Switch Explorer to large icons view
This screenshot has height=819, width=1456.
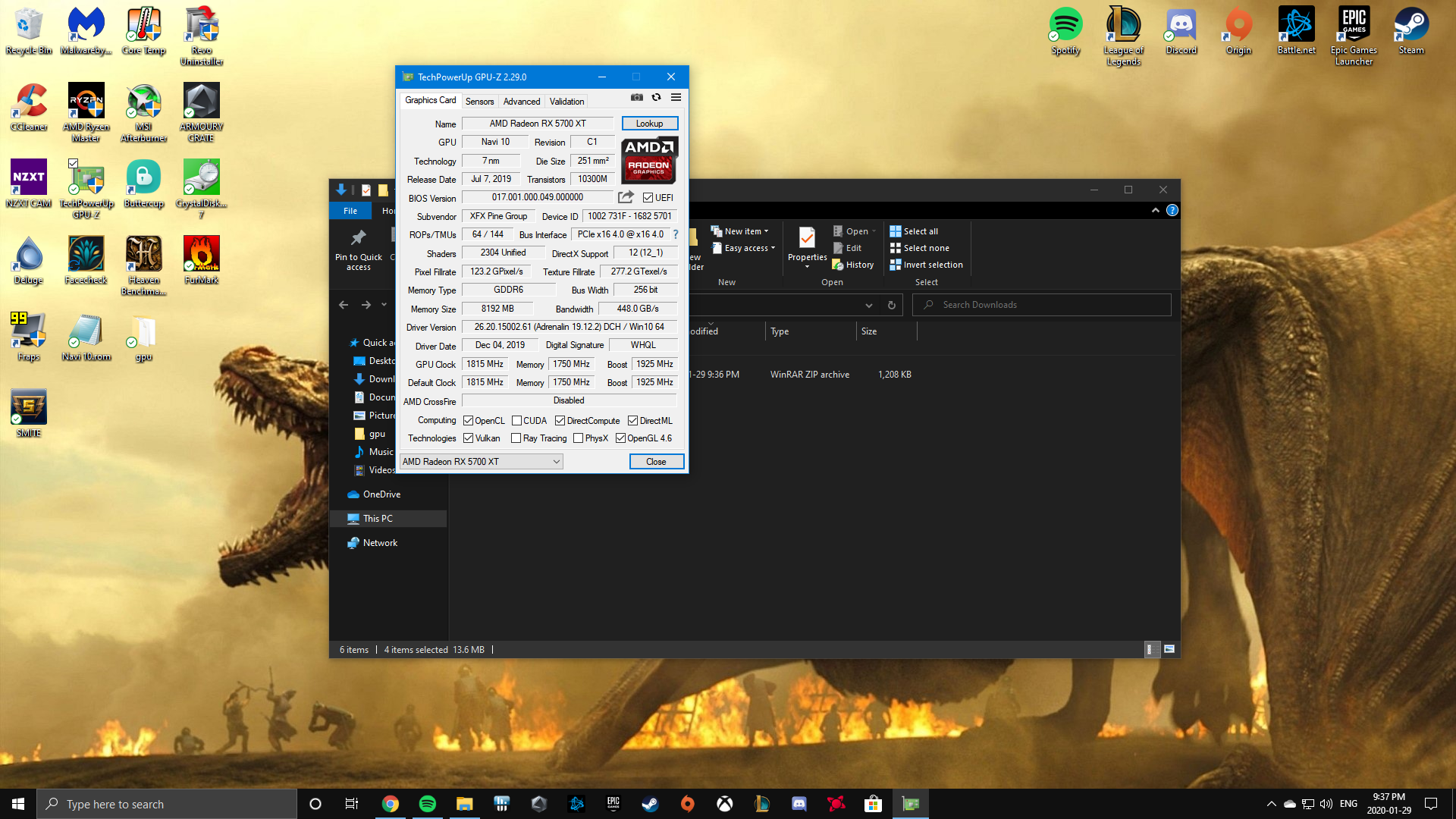coord(1169,649)
